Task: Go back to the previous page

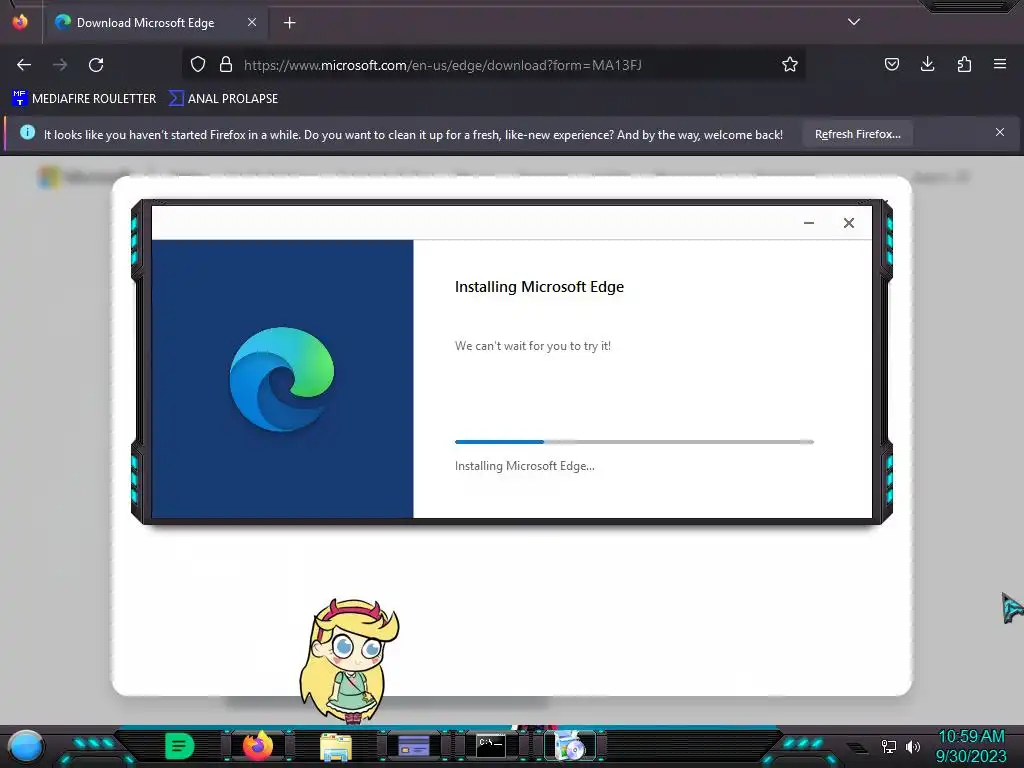Action: (24, 65)
